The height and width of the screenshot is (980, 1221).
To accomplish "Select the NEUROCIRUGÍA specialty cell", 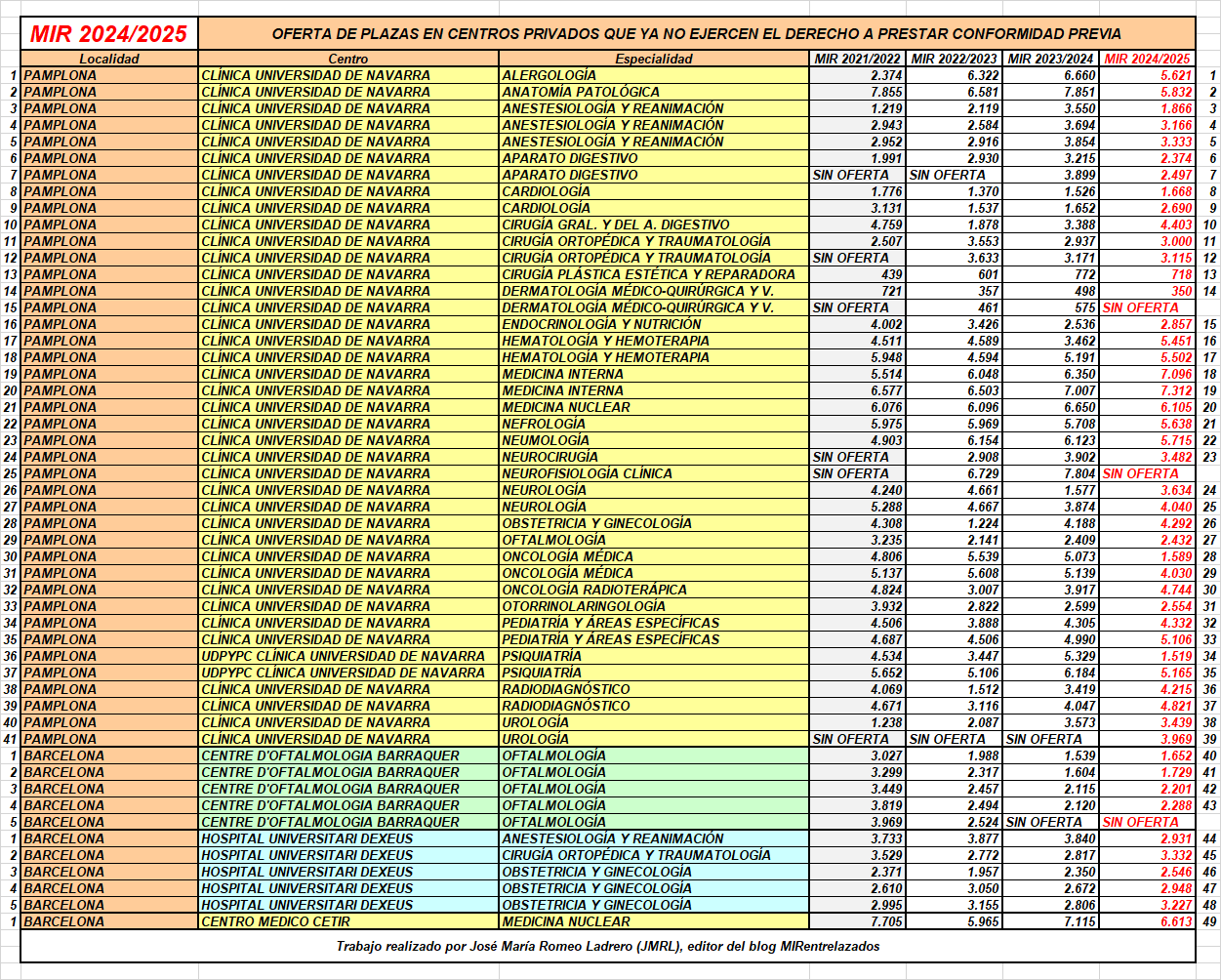I will 654,457.
